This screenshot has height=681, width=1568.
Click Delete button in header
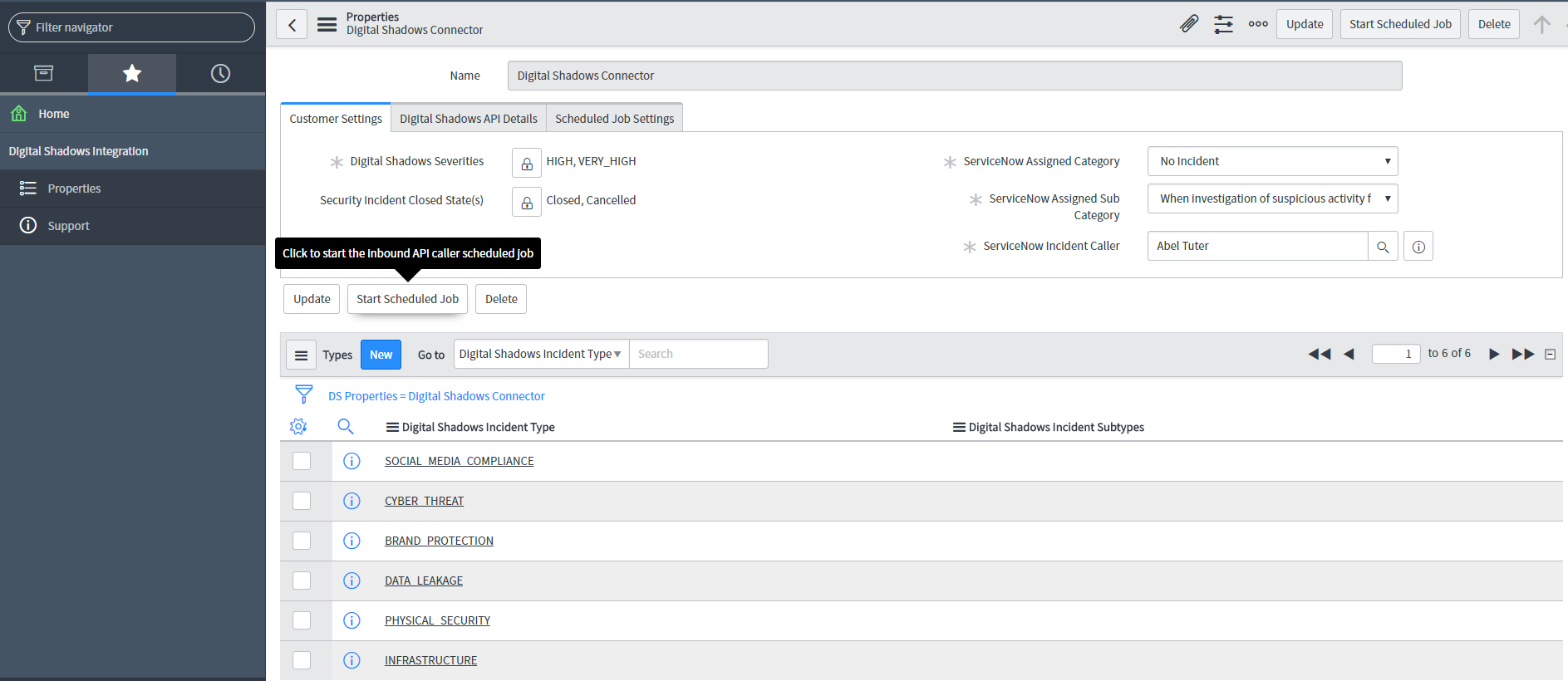point(1494,24)
